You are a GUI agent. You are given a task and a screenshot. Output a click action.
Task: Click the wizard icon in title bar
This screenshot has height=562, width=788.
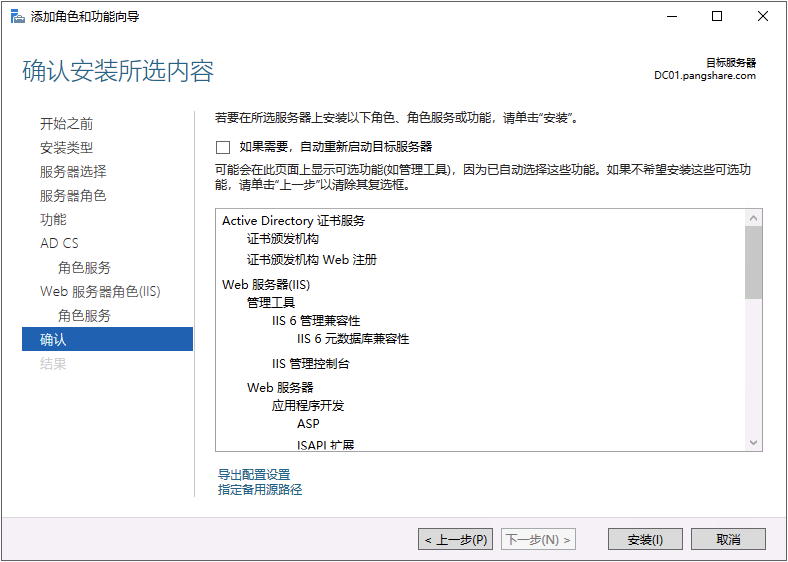[17, 16]
